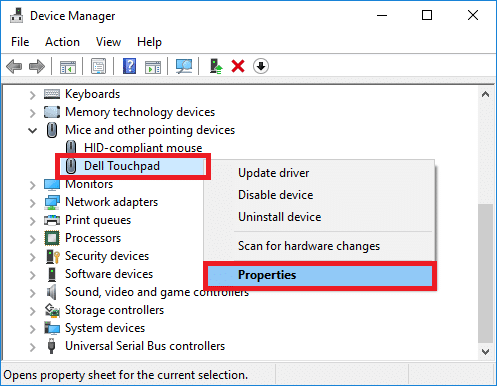Image resolution: width=497 pixels, height=386 pixels.
Task: Click the Mice and other pointing devices icon
Action: [x=52, y=130]
